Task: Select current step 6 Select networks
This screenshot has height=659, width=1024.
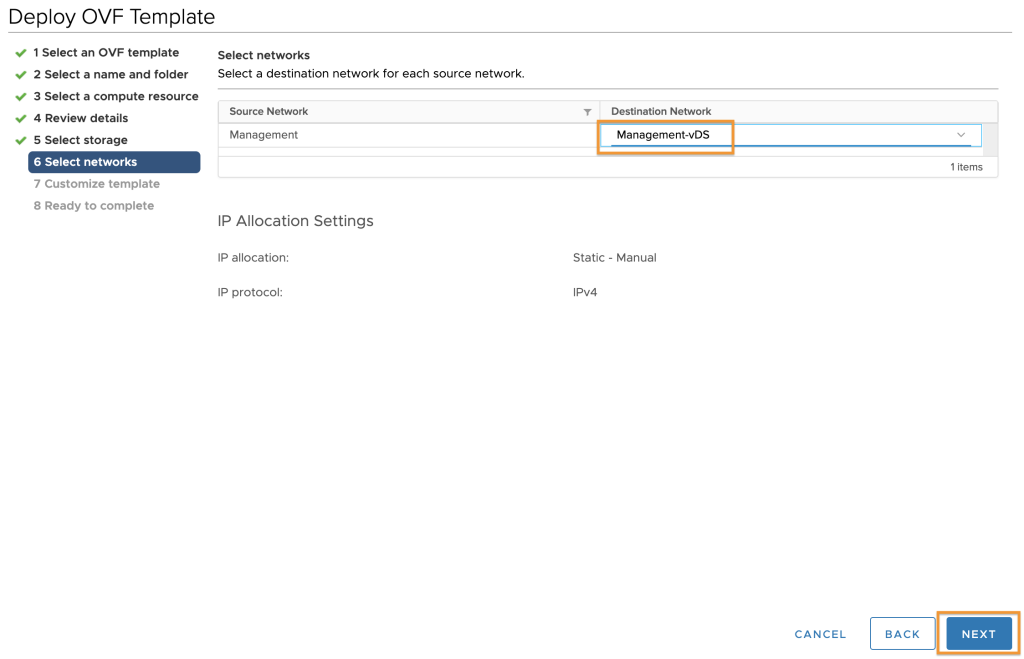Action: tap(114, 162)
